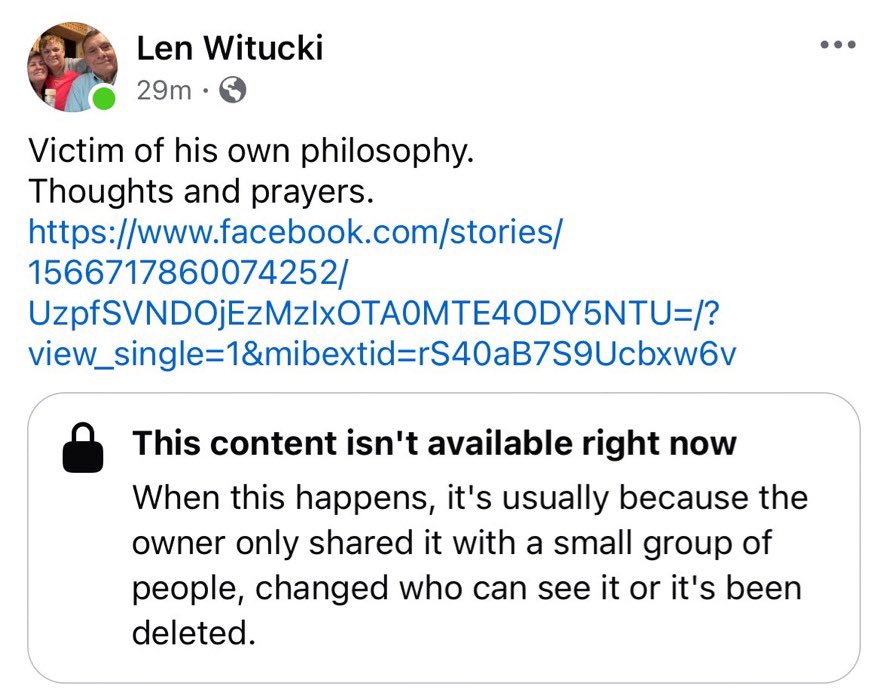Open Len Witucki's profile picture
Screen dimensions: 888x698
pyautogui.click(x=72, y=67)
